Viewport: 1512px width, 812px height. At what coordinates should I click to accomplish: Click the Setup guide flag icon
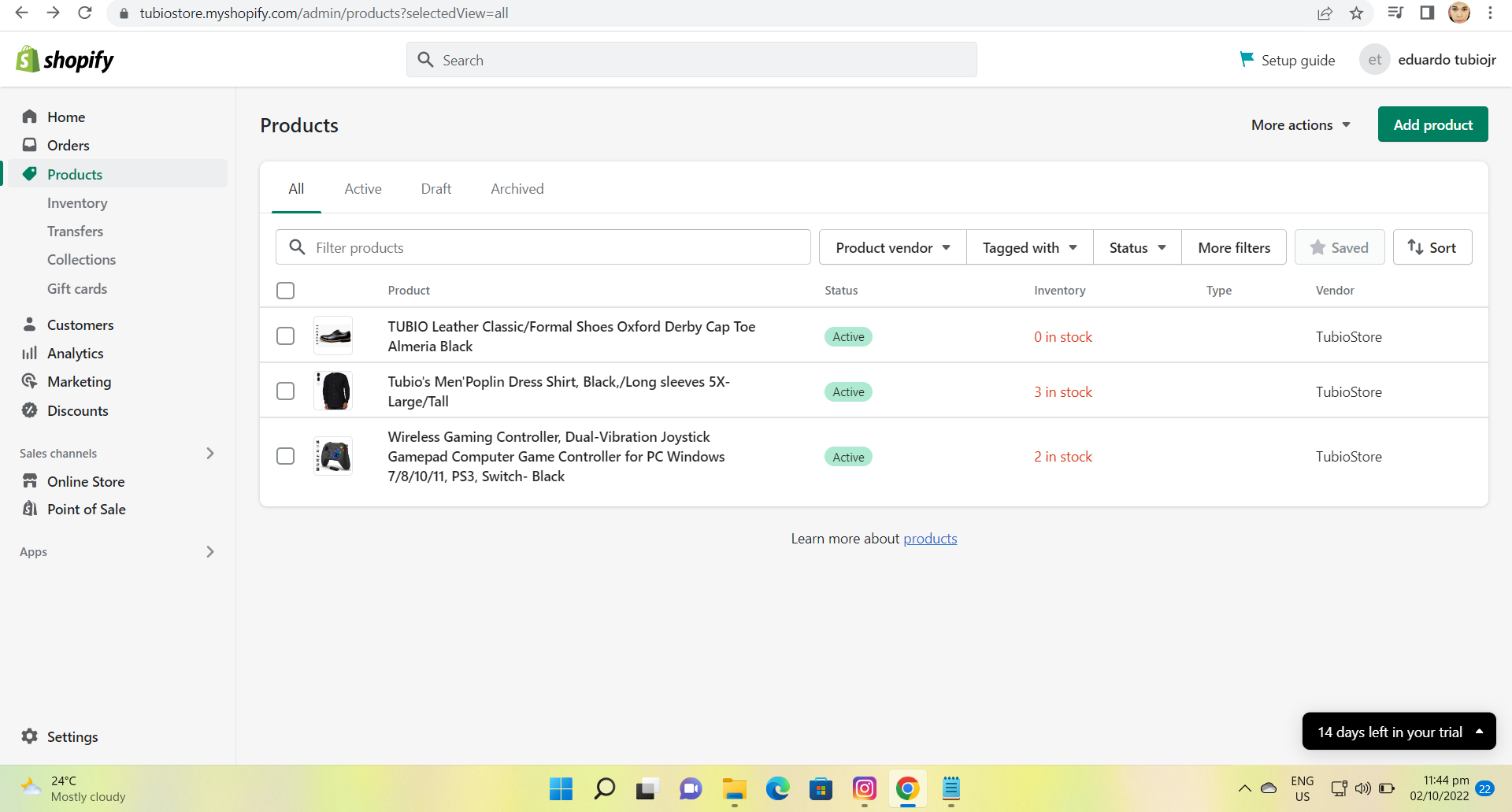click(1247, 59)
